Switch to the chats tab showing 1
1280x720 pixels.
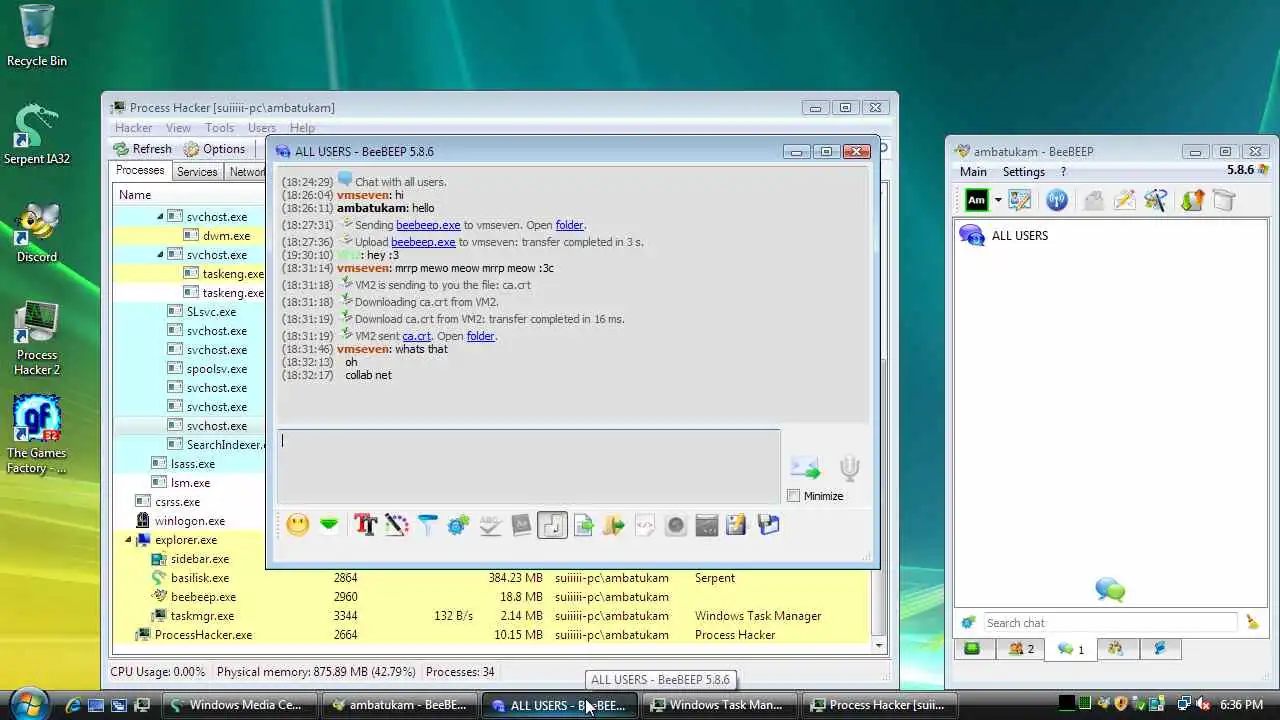click(x=1071, y=650)
